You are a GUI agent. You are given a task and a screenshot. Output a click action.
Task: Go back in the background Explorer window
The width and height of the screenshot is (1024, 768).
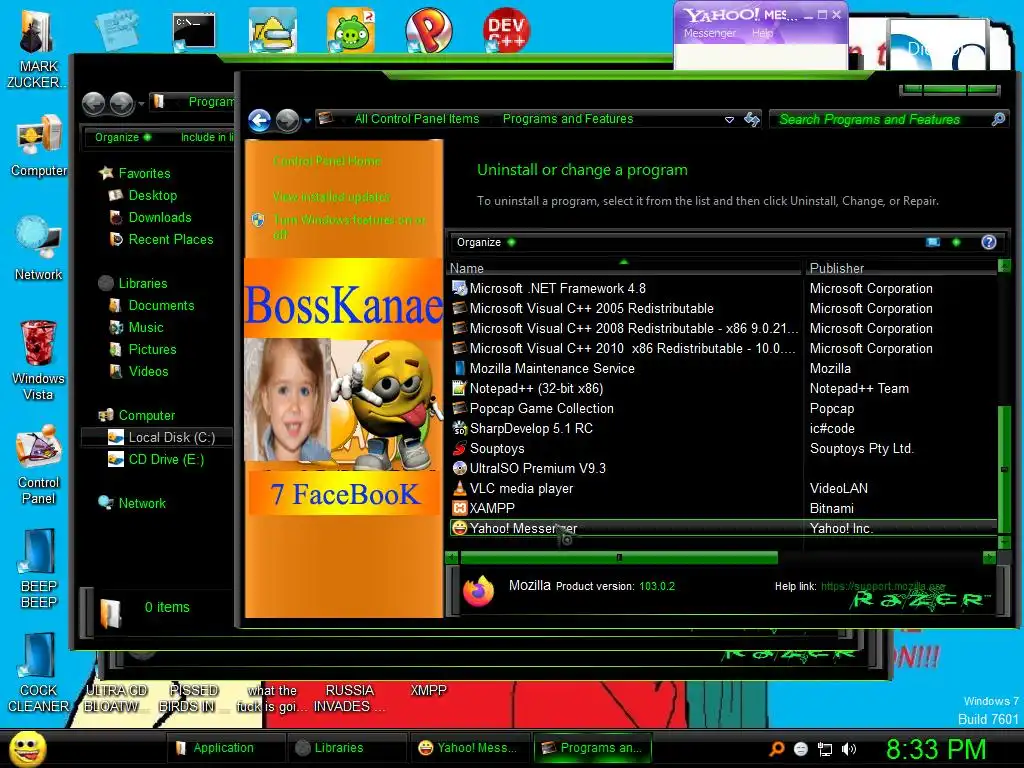point(93,103)
